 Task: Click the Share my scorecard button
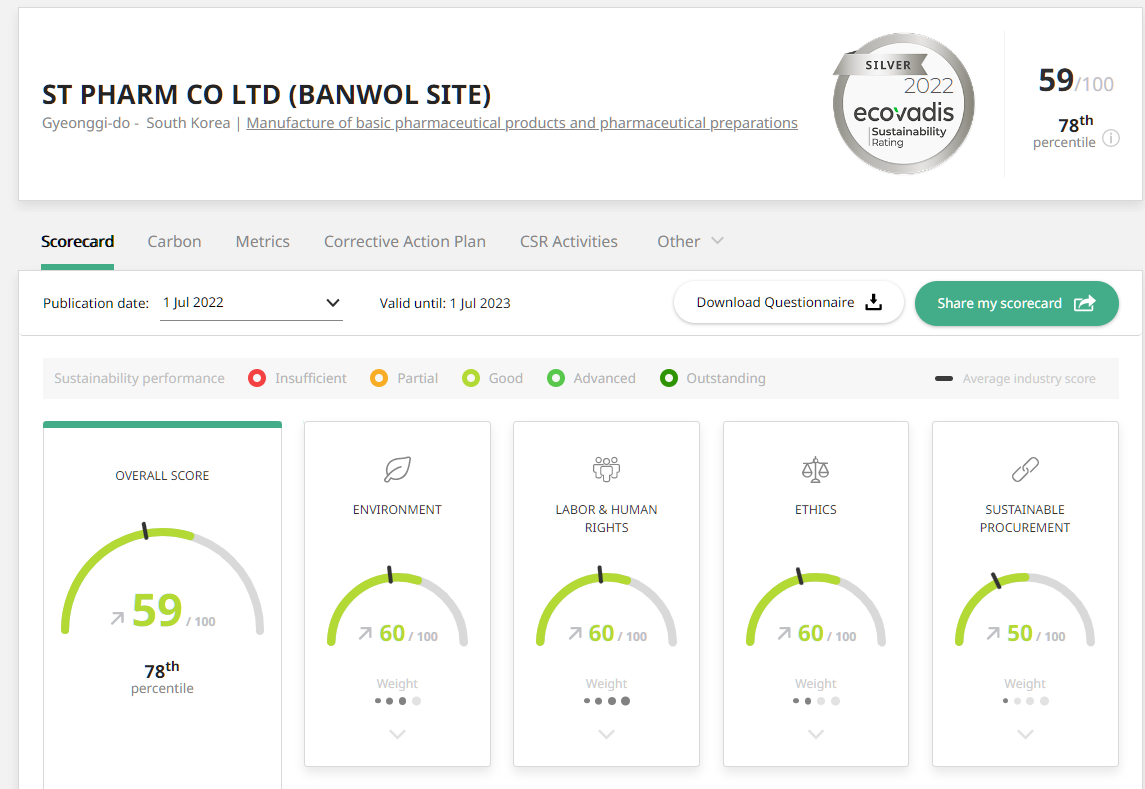(x=1016, y=303)
